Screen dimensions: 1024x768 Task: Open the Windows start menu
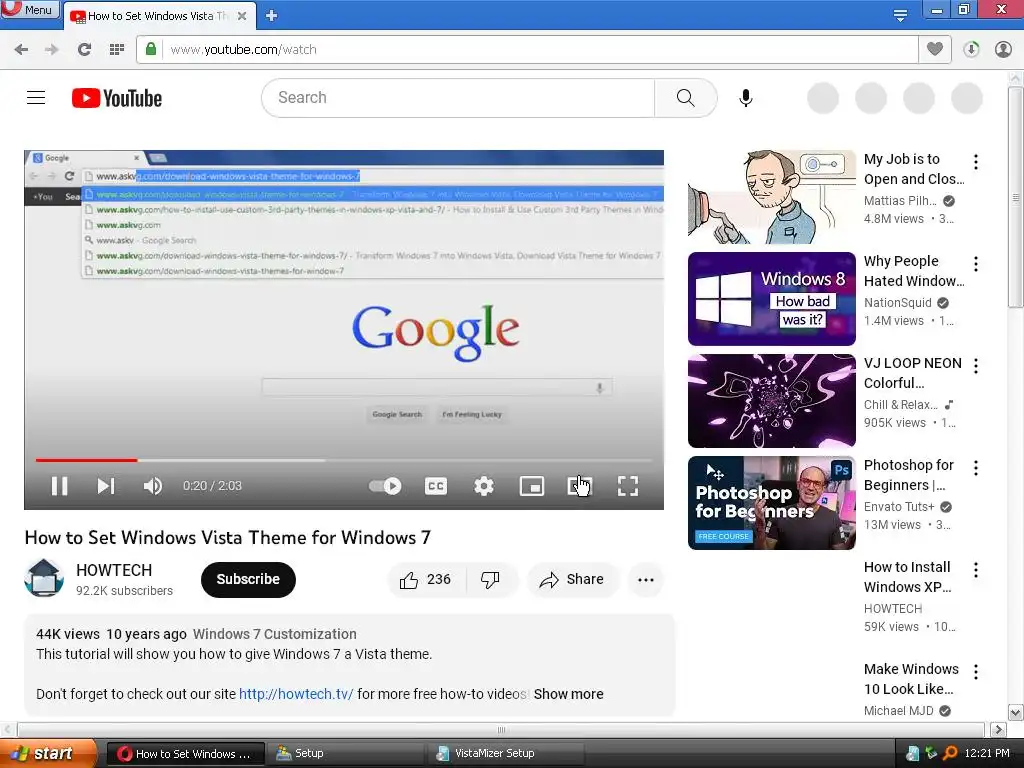(x=48, y=754)
